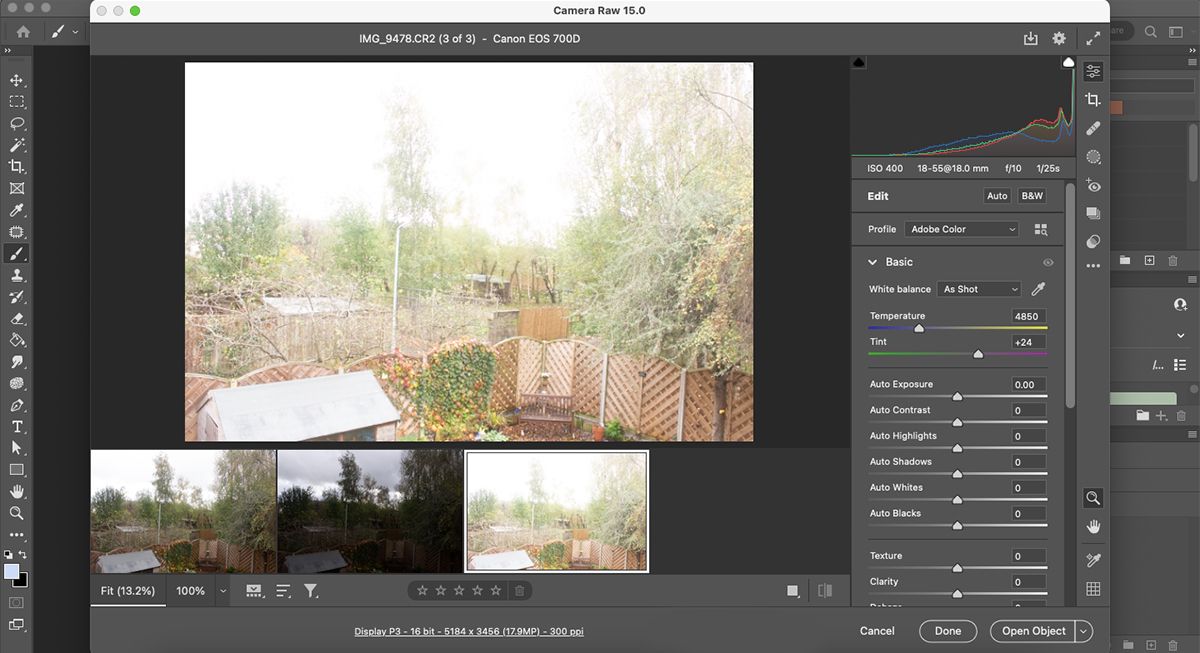The image size is (1200, 653).
Task: Pick the White Balance eyedropper
Action: [1037, 288]
